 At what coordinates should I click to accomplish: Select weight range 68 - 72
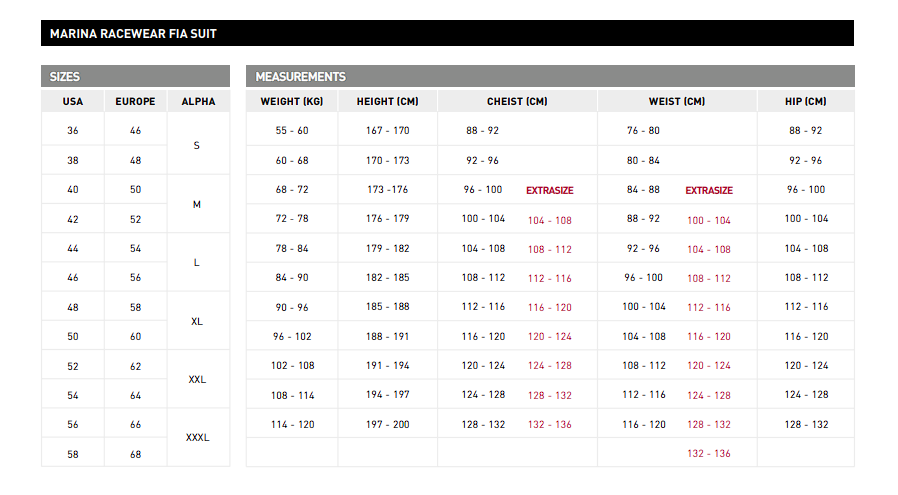[292, 190]
